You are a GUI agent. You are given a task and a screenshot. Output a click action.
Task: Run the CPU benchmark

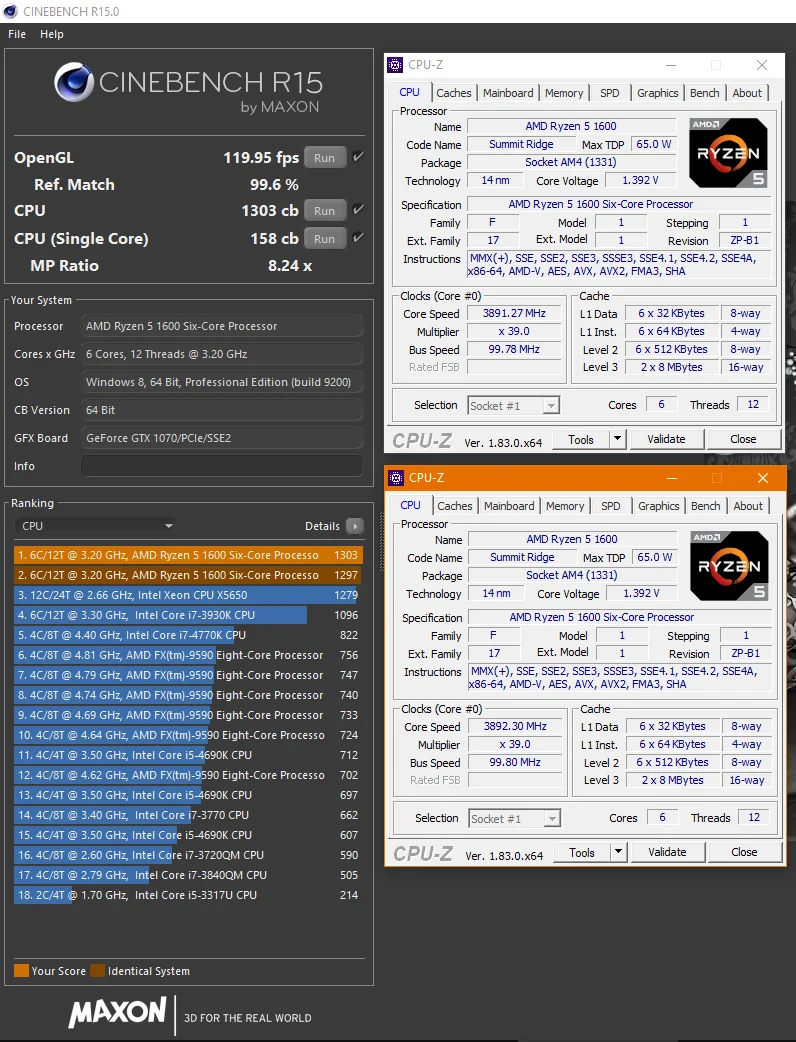pyautogui.click(x=324, y=211)
